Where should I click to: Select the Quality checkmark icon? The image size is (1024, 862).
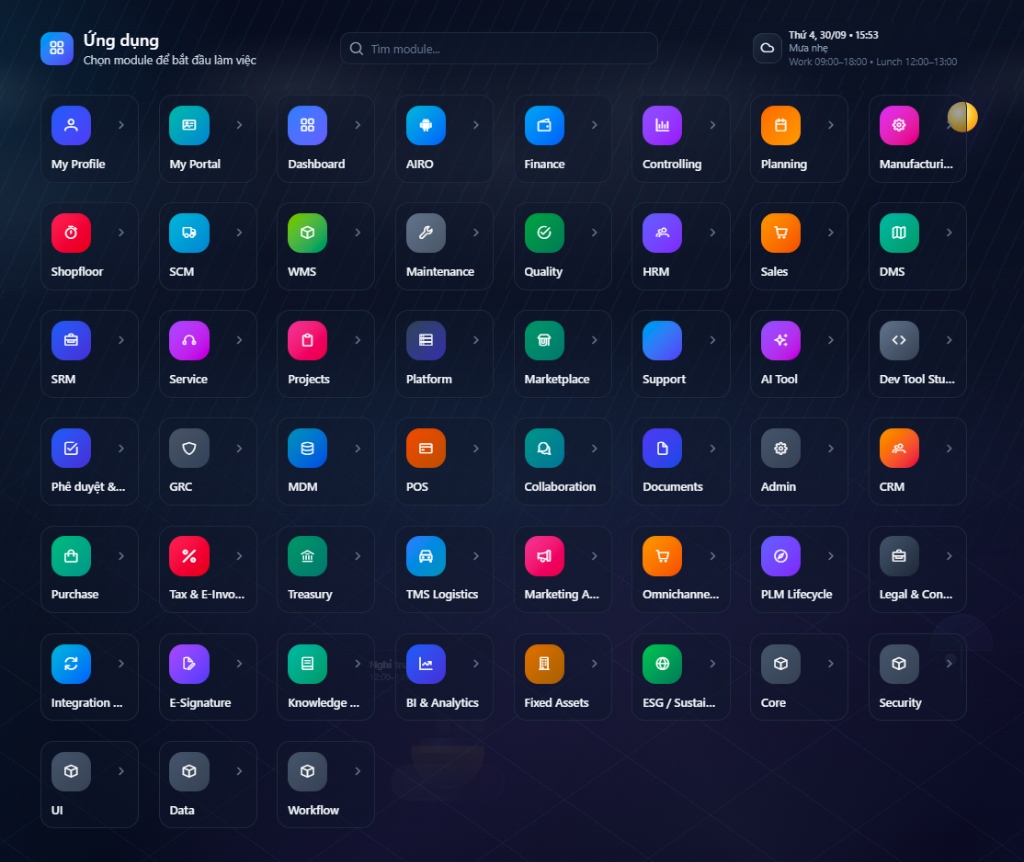tap(544, 232)
